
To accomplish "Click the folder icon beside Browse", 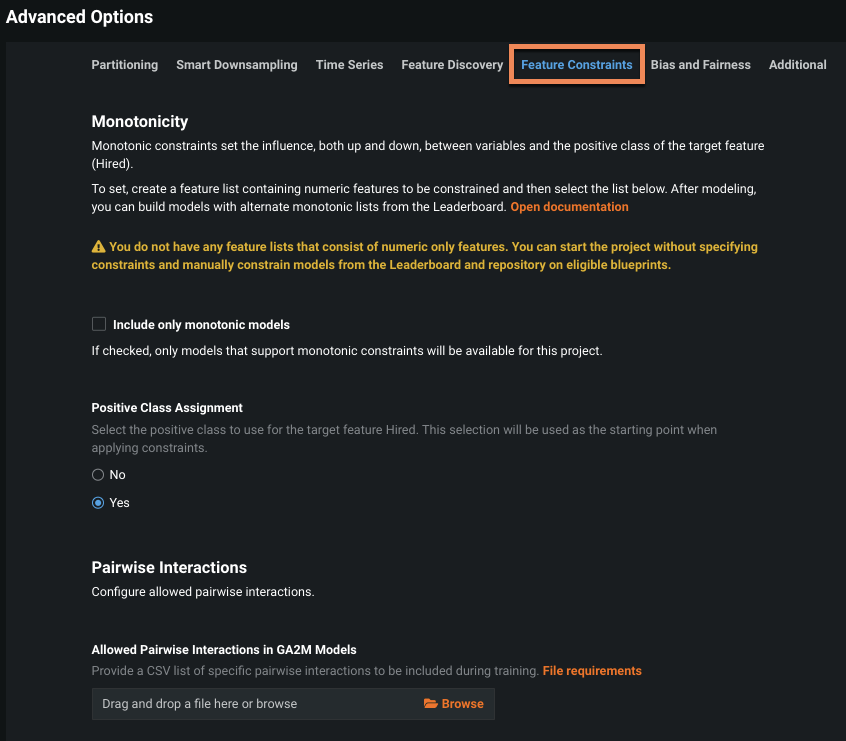I will pyautogui.click(x=431, y=703).
